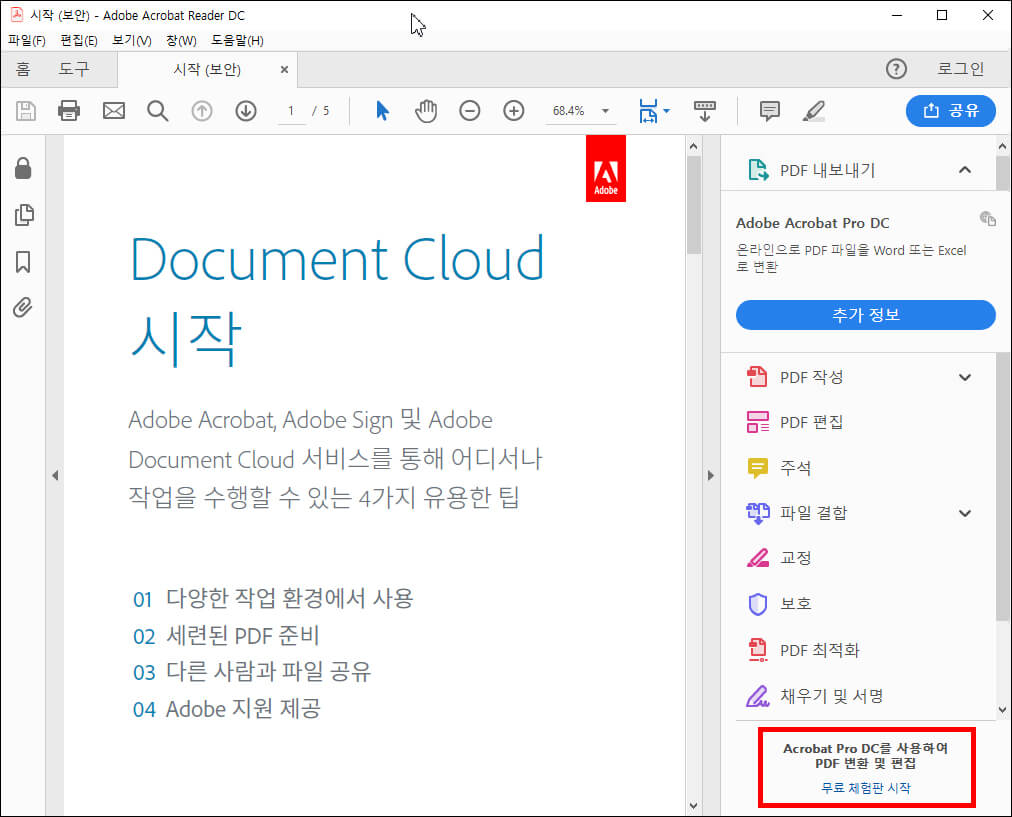Zoom in with the plus icon
Screen dimensions: 1012x817
coord(514,111)
